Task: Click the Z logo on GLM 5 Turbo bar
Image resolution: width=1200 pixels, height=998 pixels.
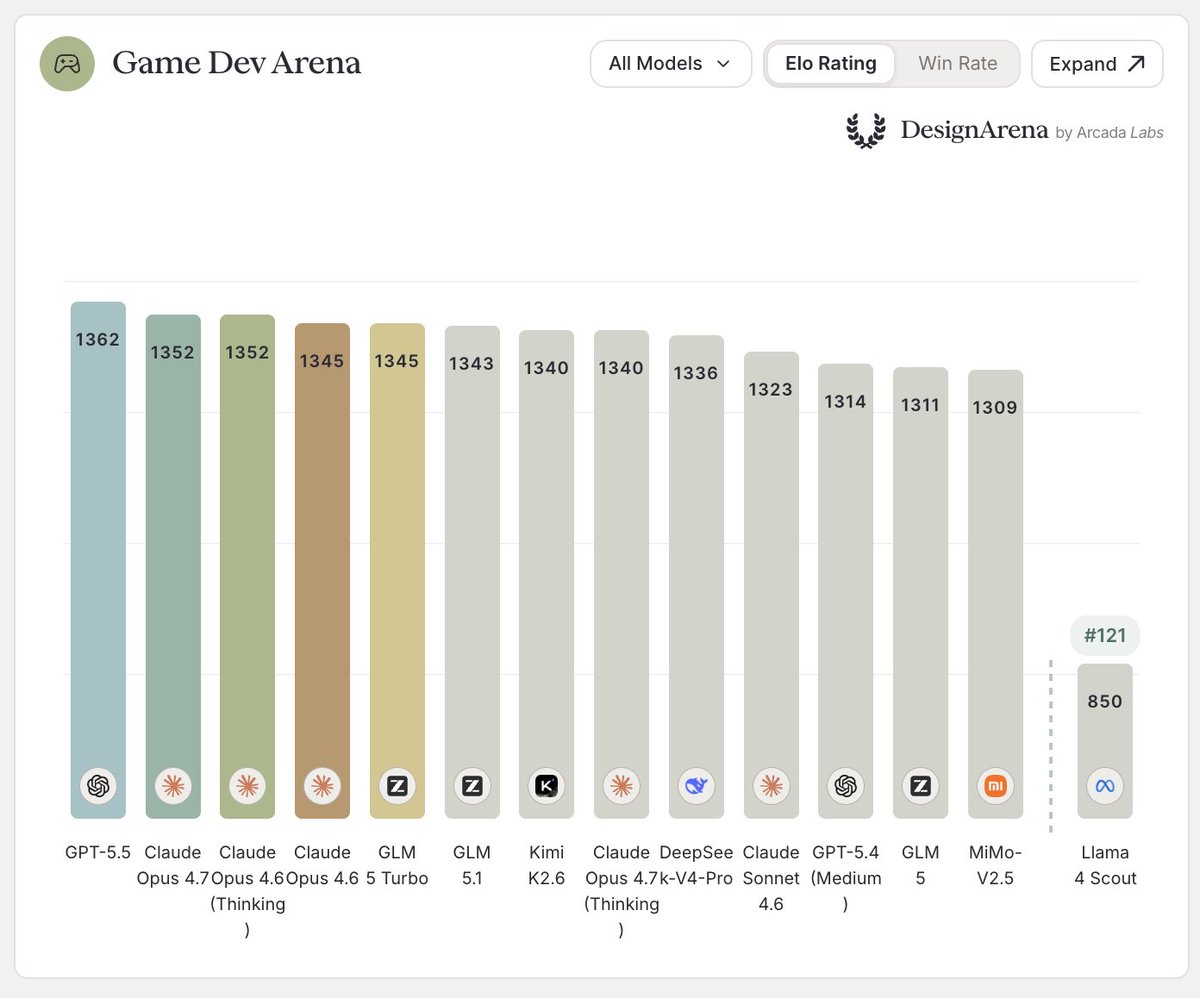Action: 397,786
